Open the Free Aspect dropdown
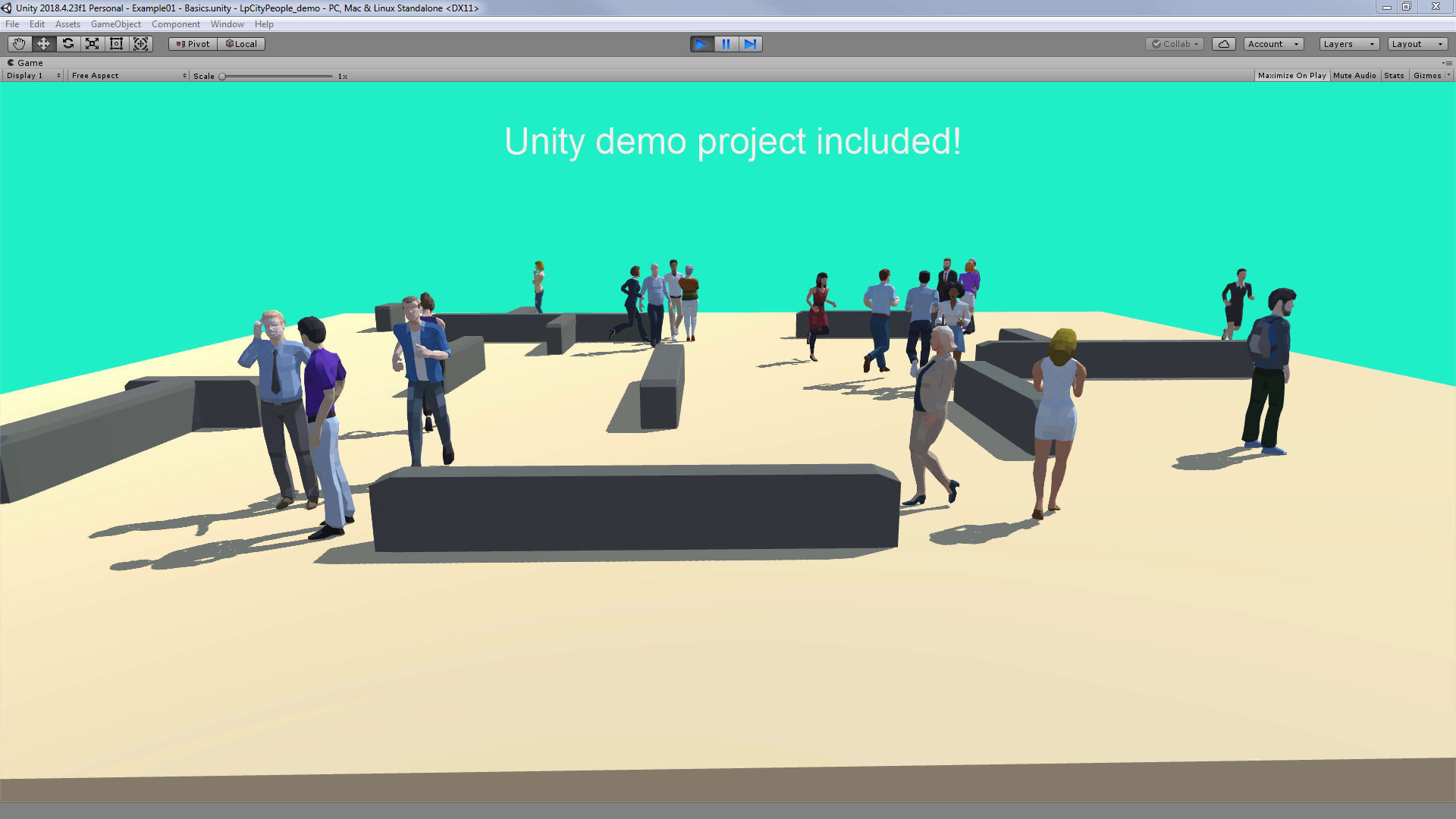The height and width of the screenshot is (819, 1456). pyautogui.click(x=128, y=76)
